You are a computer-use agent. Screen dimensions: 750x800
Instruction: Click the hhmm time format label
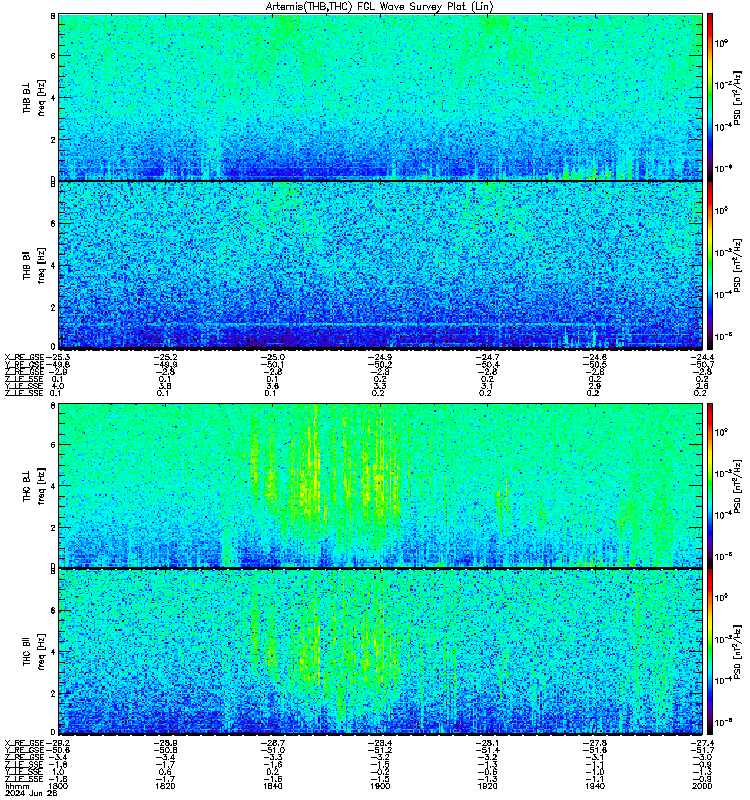15,786
